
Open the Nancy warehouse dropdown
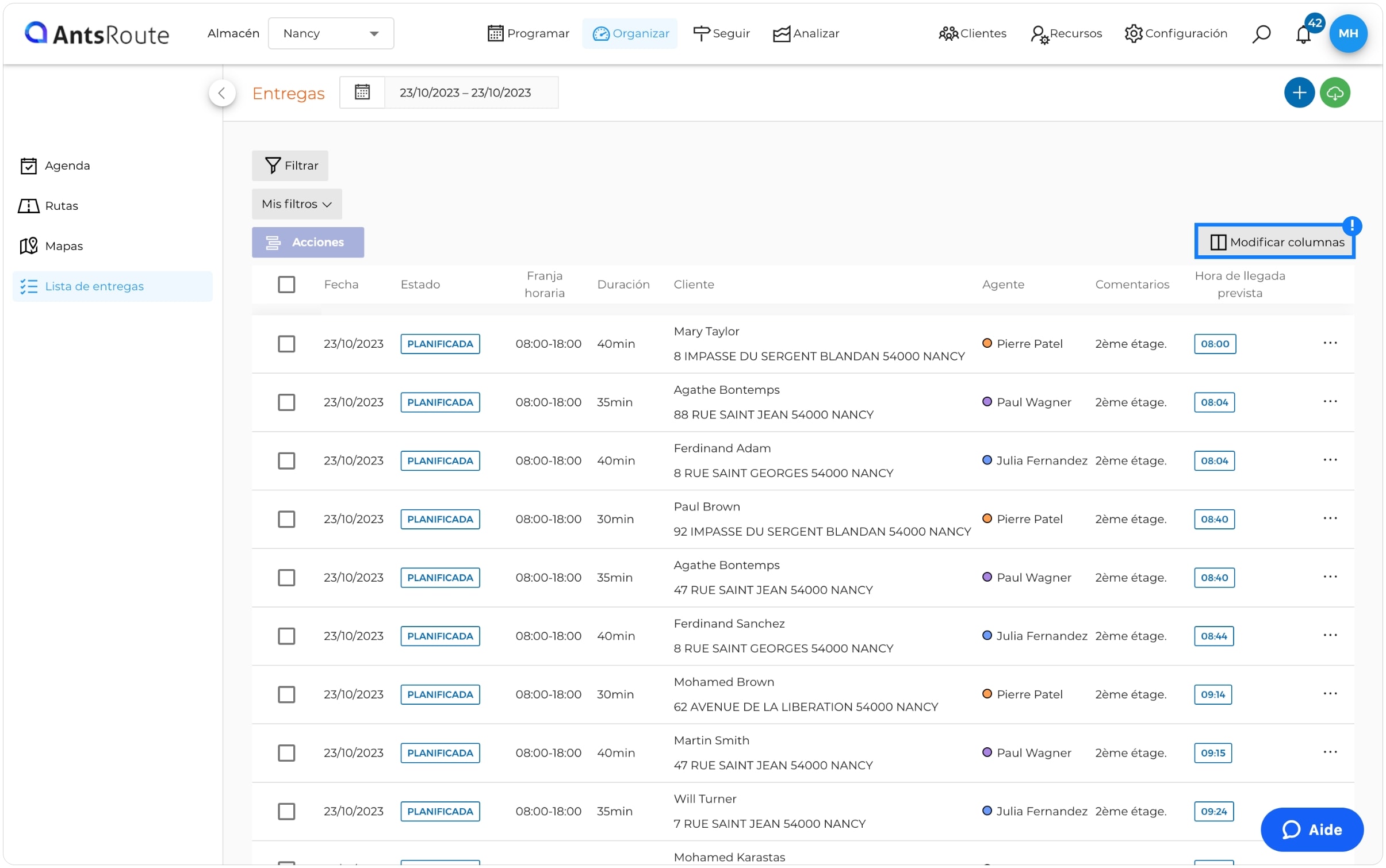click(x=331, y=33)
